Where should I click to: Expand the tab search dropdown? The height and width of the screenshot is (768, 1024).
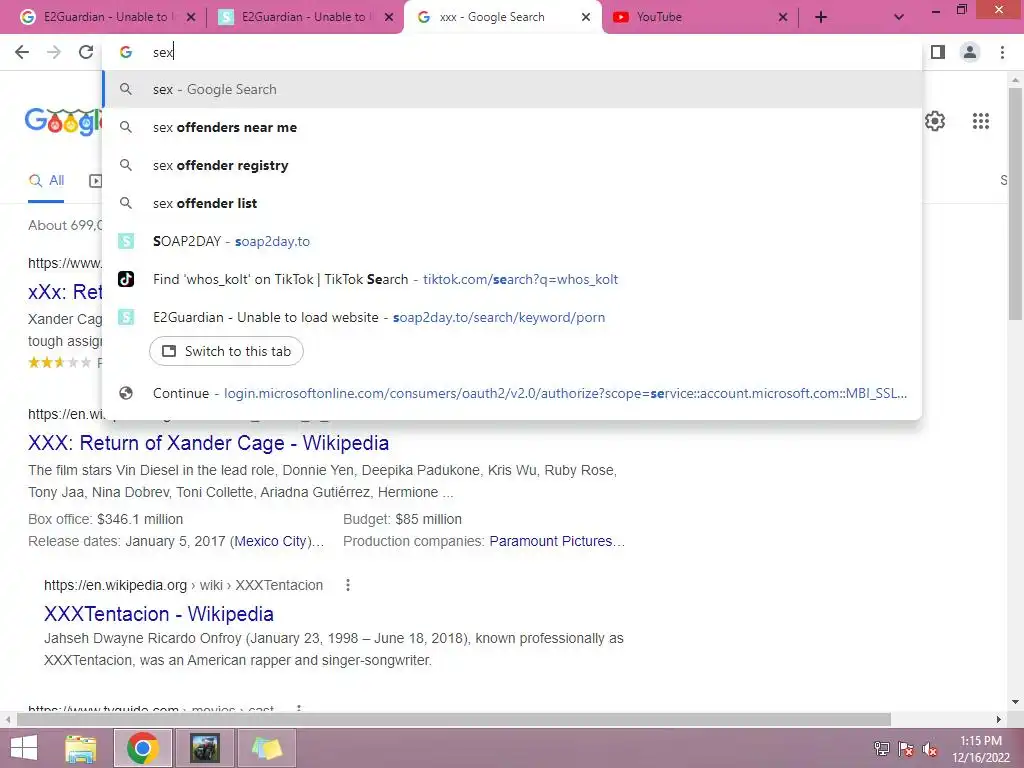coord(899,17)
